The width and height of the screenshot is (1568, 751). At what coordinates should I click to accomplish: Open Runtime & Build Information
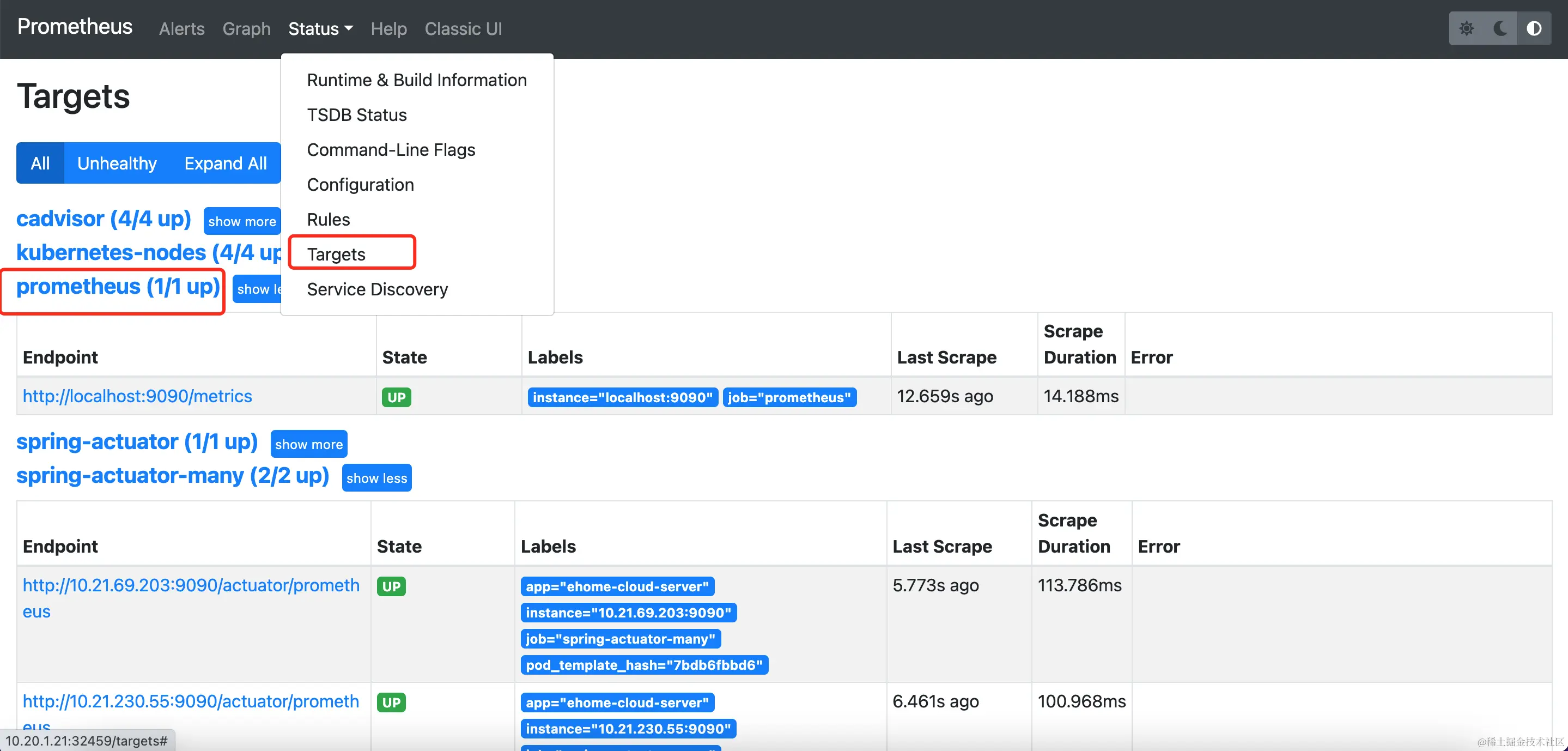pyautogui.click(x=416, y=81)
